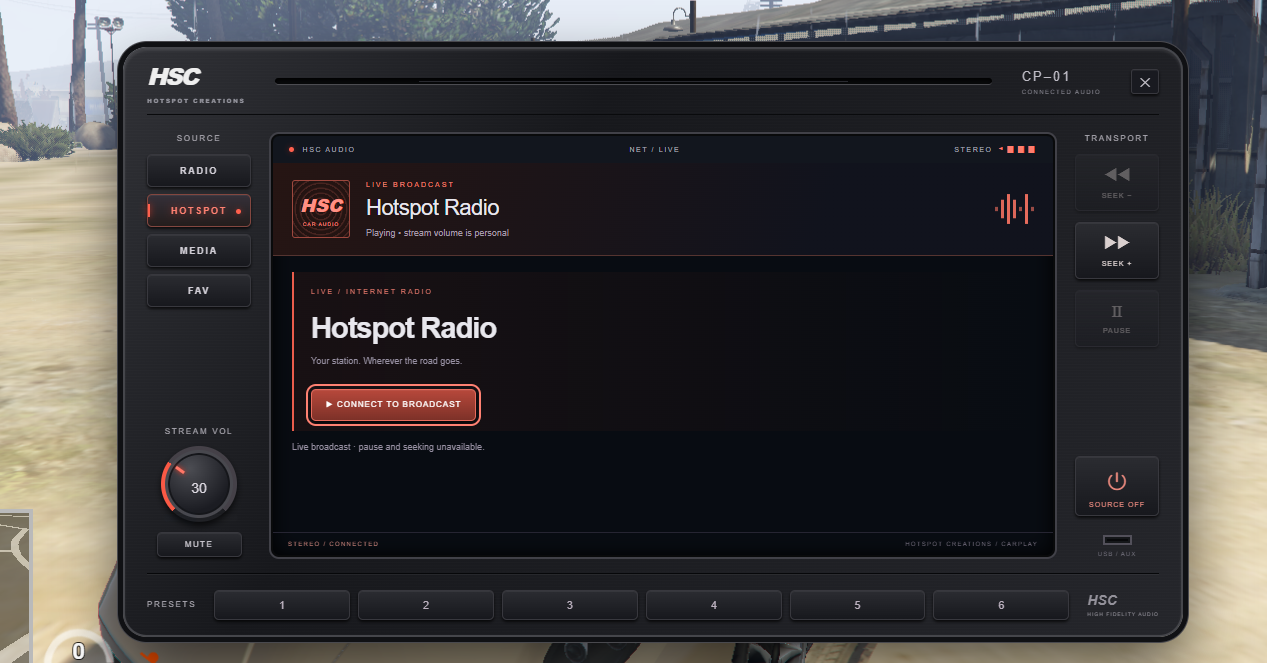Viewport: 1267px width, 663px height.
Task: Select preset 1
Action: click(x=282, y=605)
